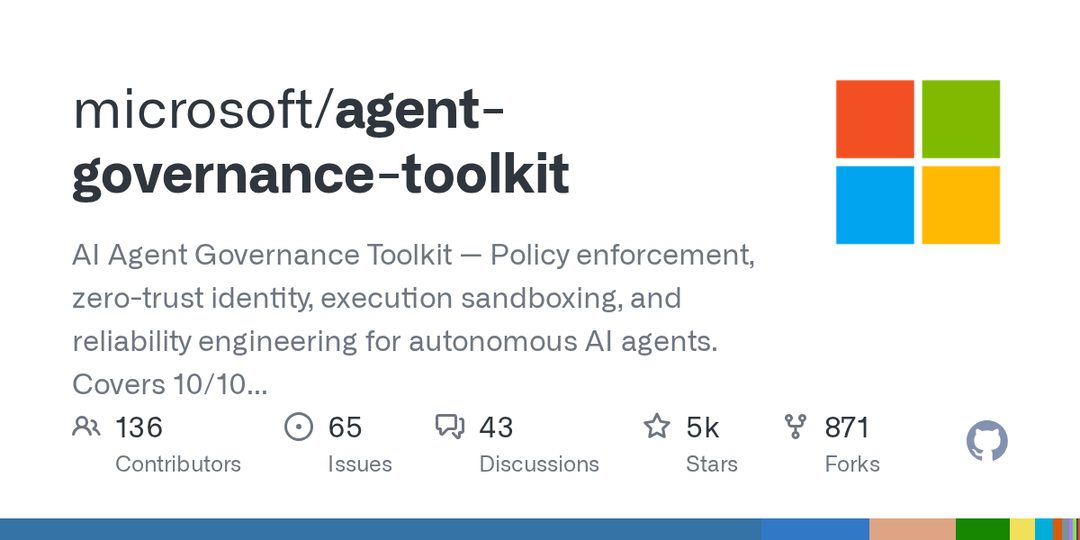Click the 136 Contributors count
This screenshot has width=1080, height=540.
pos(138,427)
